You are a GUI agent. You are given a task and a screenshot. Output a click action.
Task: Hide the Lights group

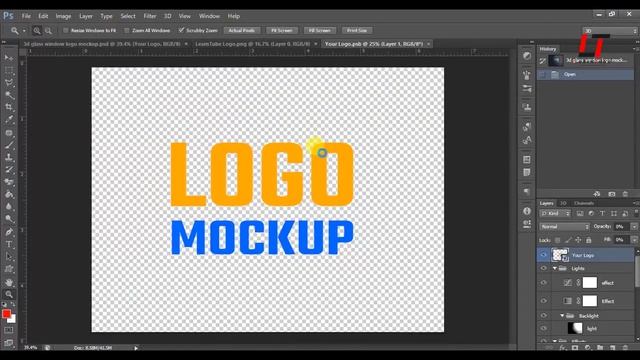point(543,268)
